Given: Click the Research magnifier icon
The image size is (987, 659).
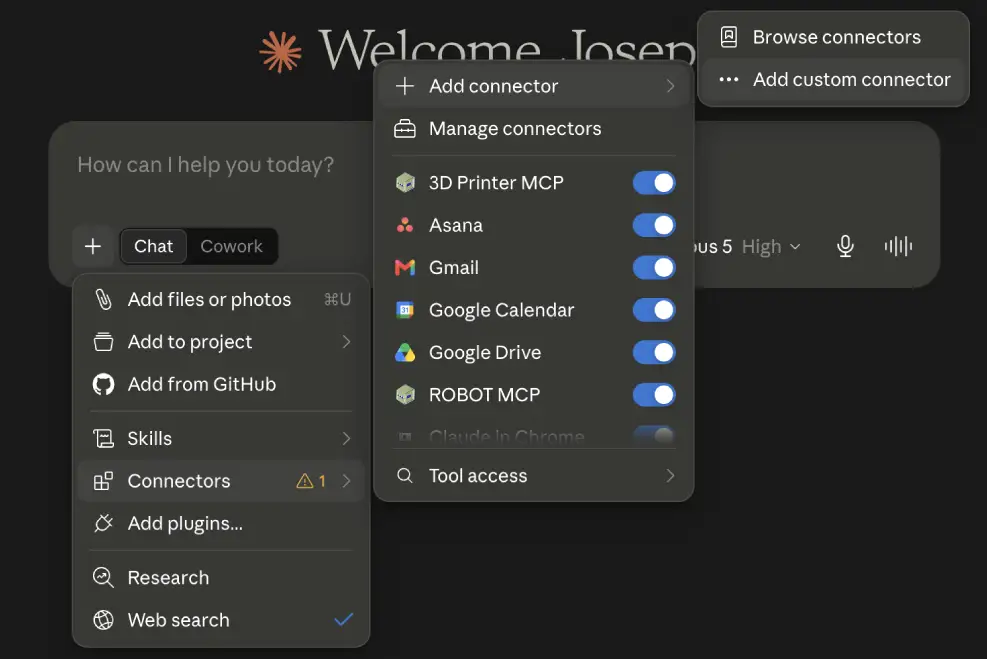Looking at the screenshot, I should click(x=103, y=577).
